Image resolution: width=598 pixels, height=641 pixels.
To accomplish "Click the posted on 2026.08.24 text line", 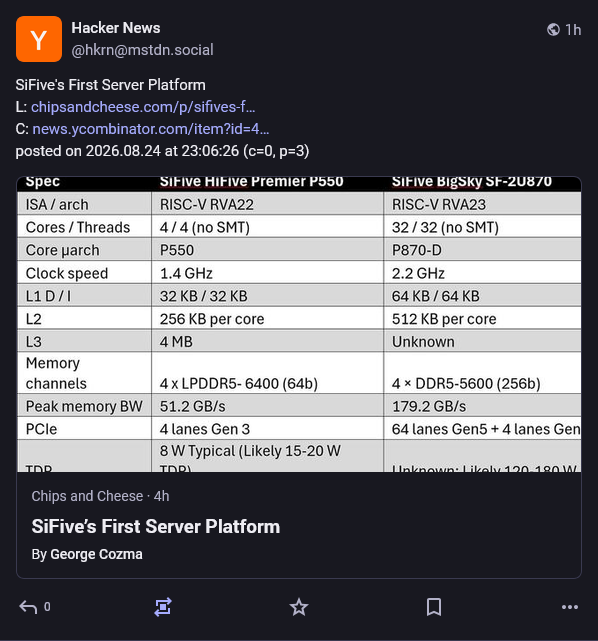I will [162, 151].
